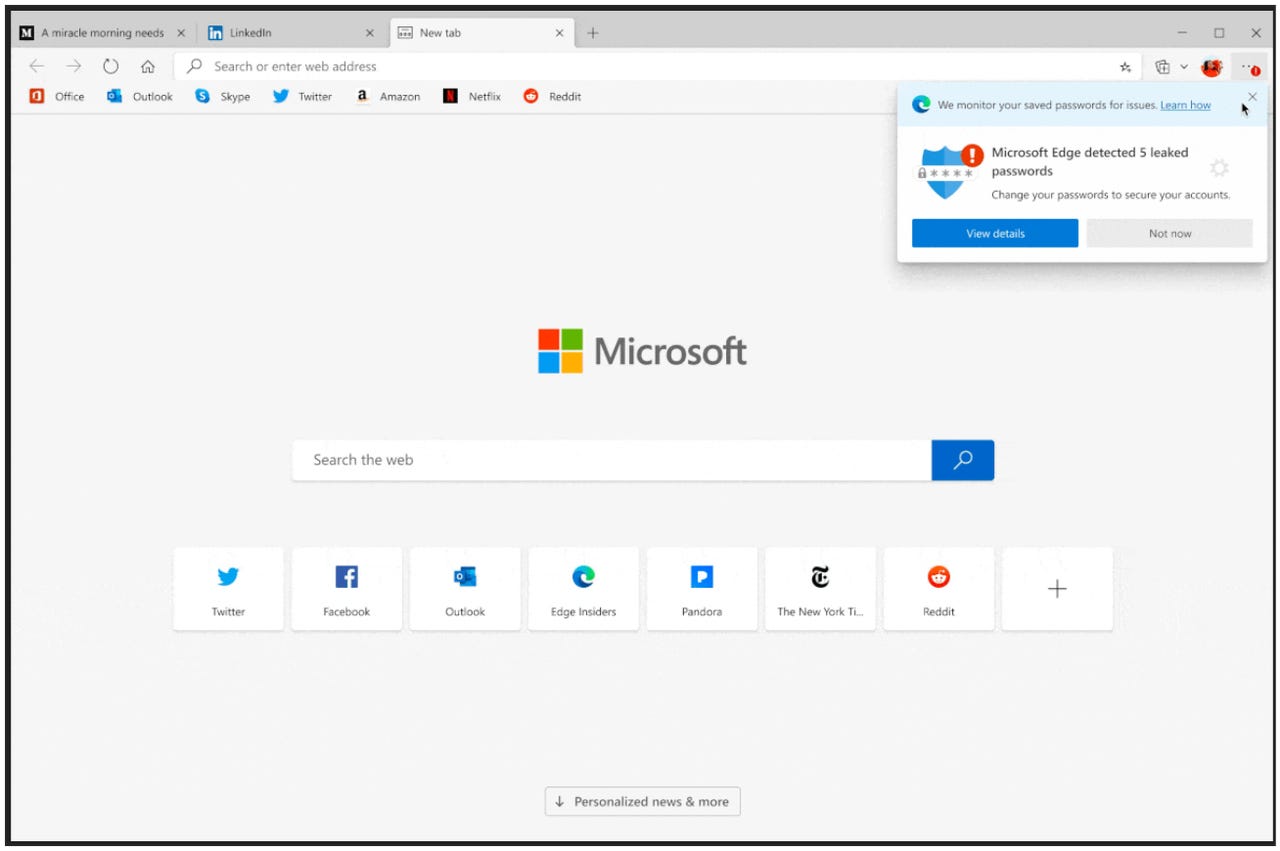Open password monitor settings gear
Screen dimensions: 1280x851
click(1219, 168)
